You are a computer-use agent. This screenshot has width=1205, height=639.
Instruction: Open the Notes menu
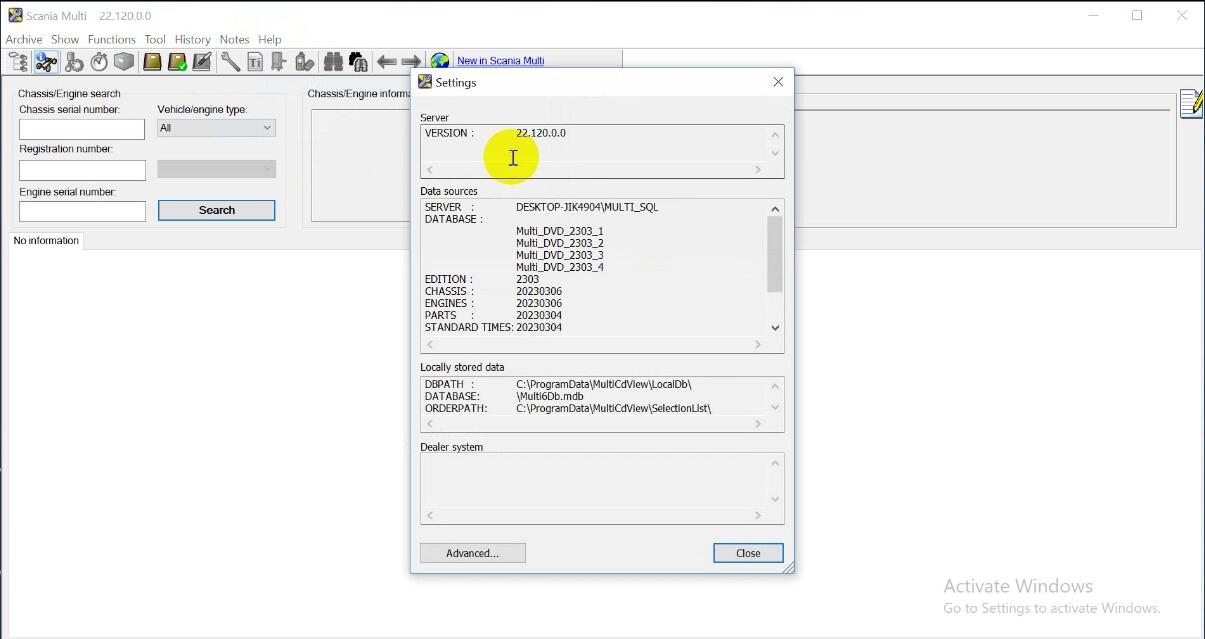(x=234, y=40)
